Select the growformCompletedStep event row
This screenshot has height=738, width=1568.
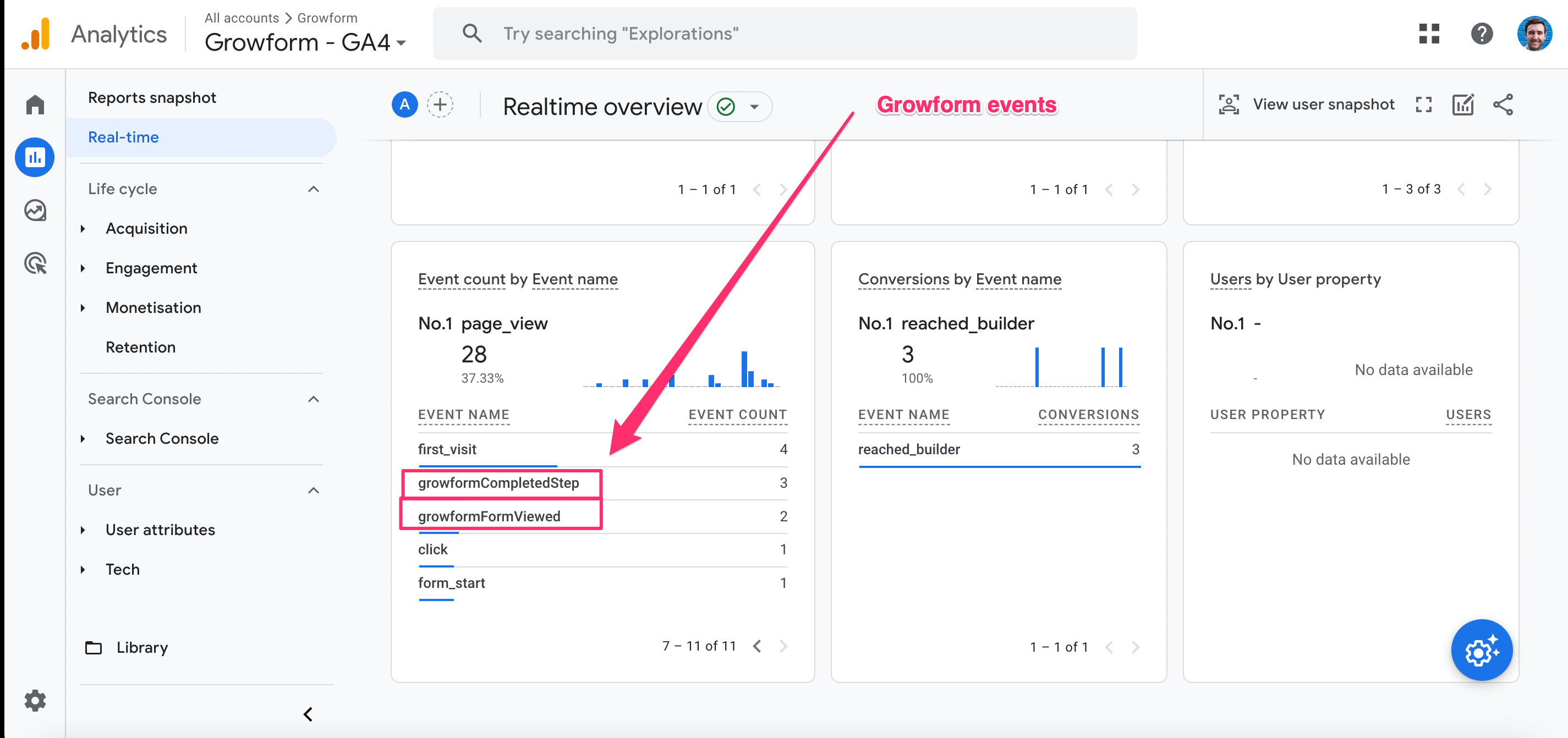click(x=602, y=483)
